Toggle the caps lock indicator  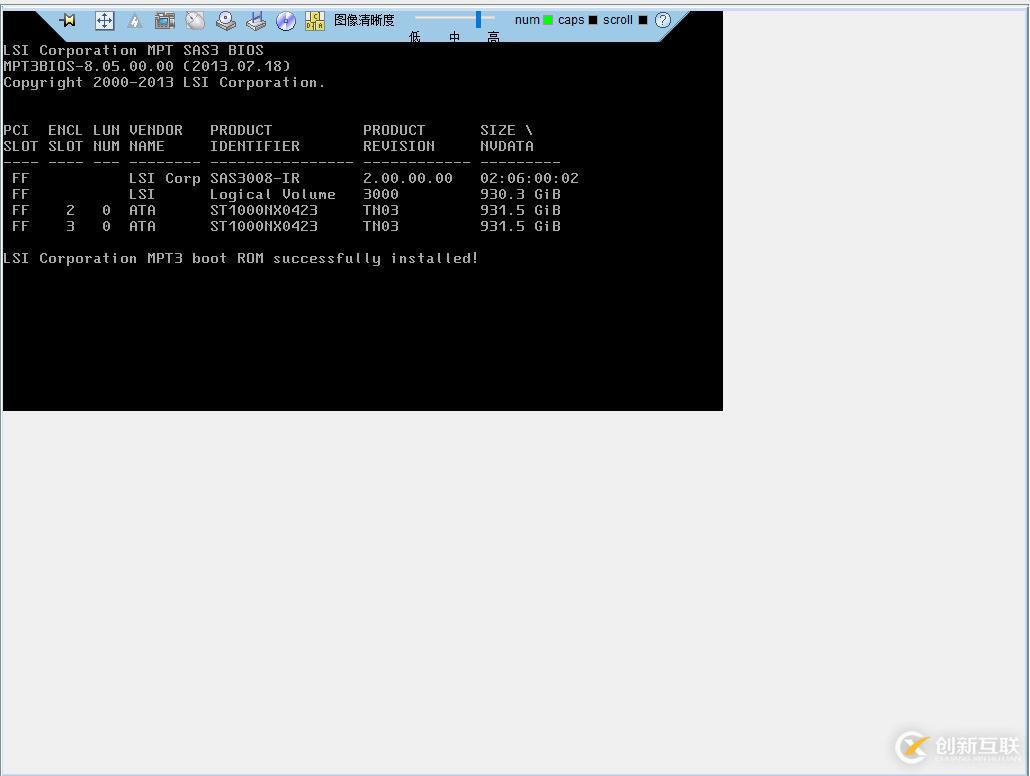pyautogui.click(x=593, y=20)
